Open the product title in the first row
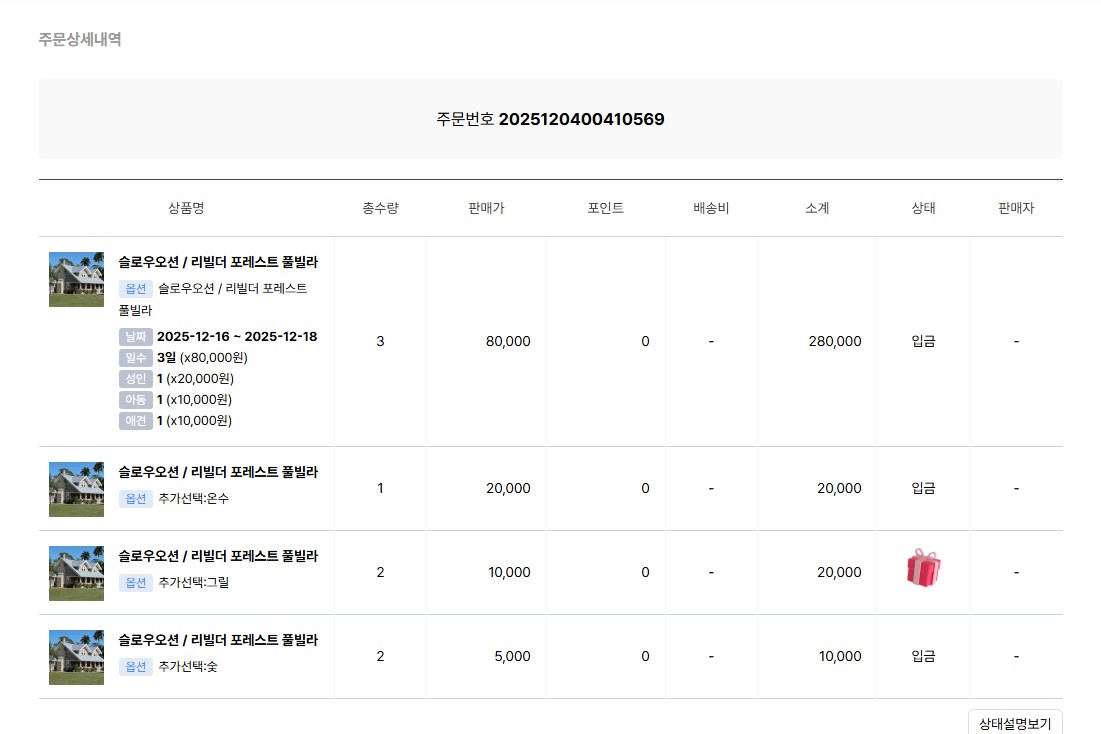The image size is (1101, 734). [x=218, y=262]
